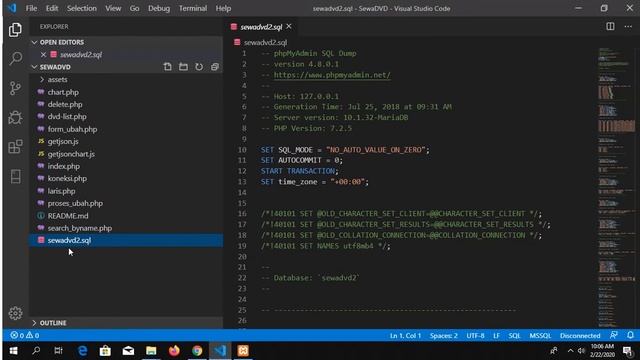Click Windows Start button
Screen dimensions: 640x360
13,351
